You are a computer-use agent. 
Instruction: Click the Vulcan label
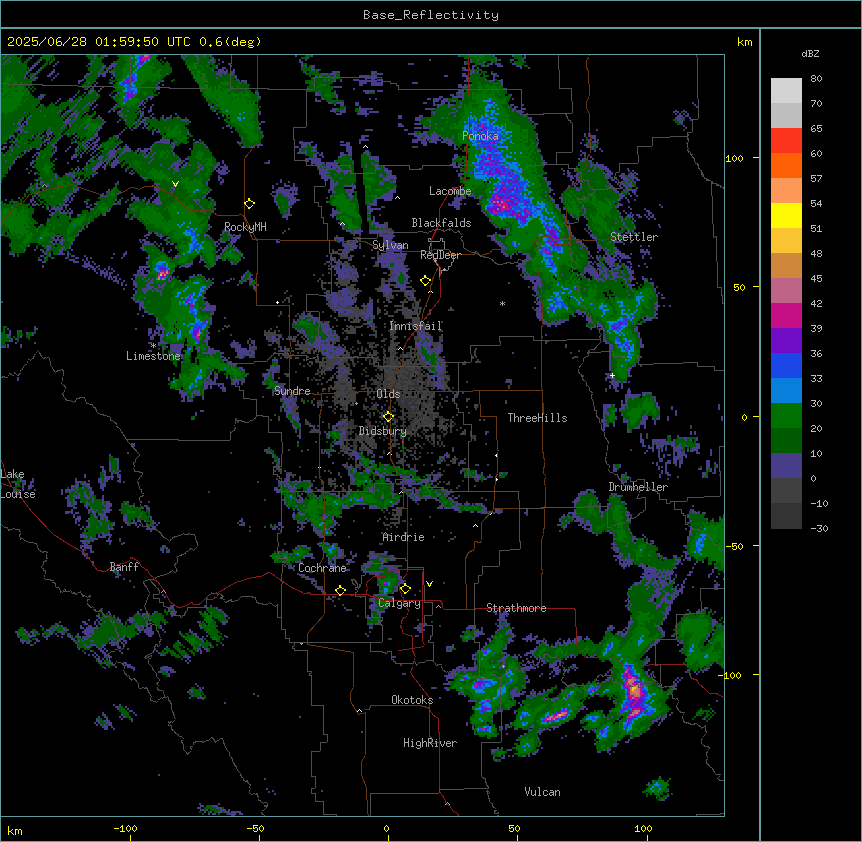click(x=542, y=792)
